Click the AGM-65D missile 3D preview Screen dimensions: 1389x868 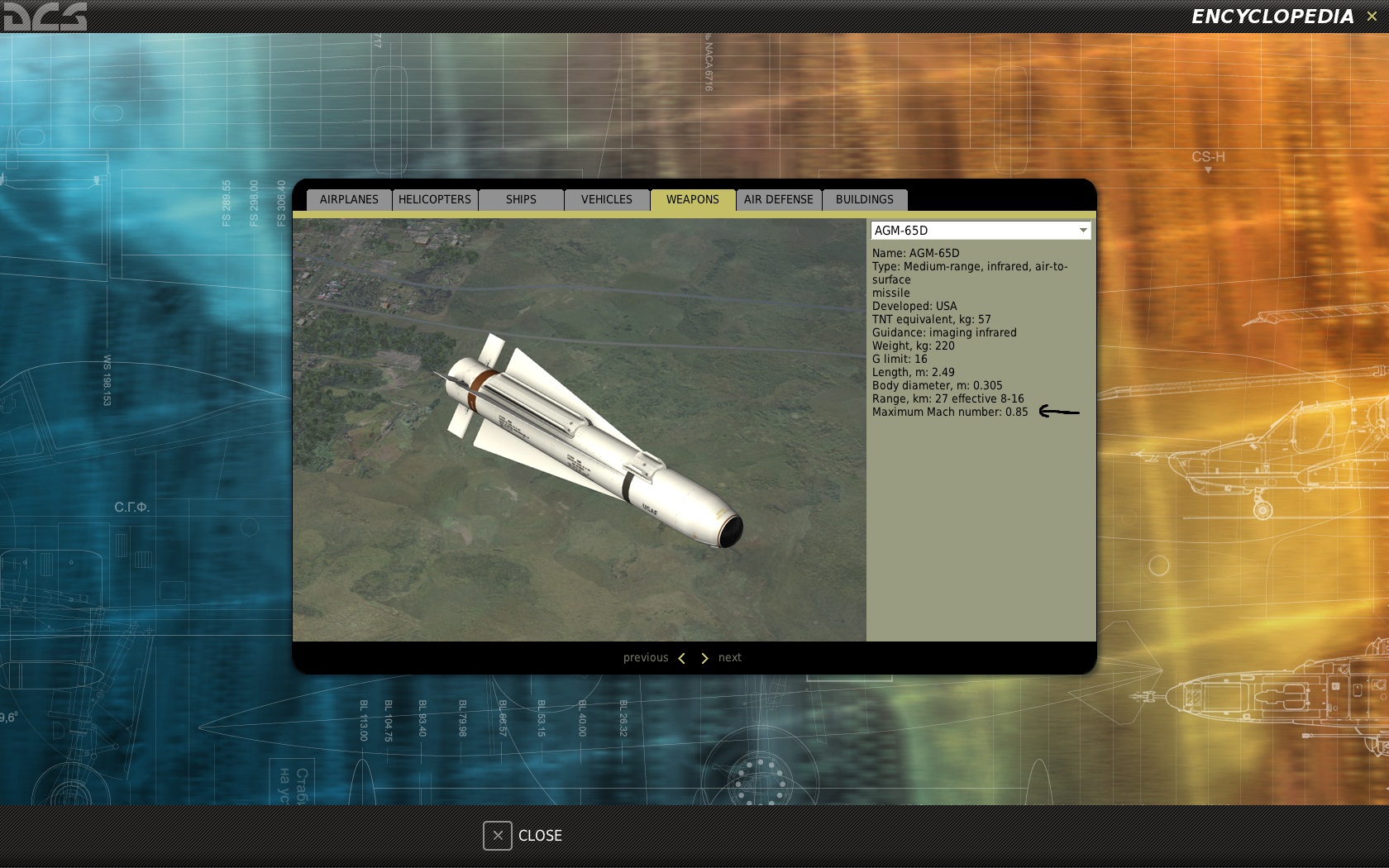coord(579,430)
